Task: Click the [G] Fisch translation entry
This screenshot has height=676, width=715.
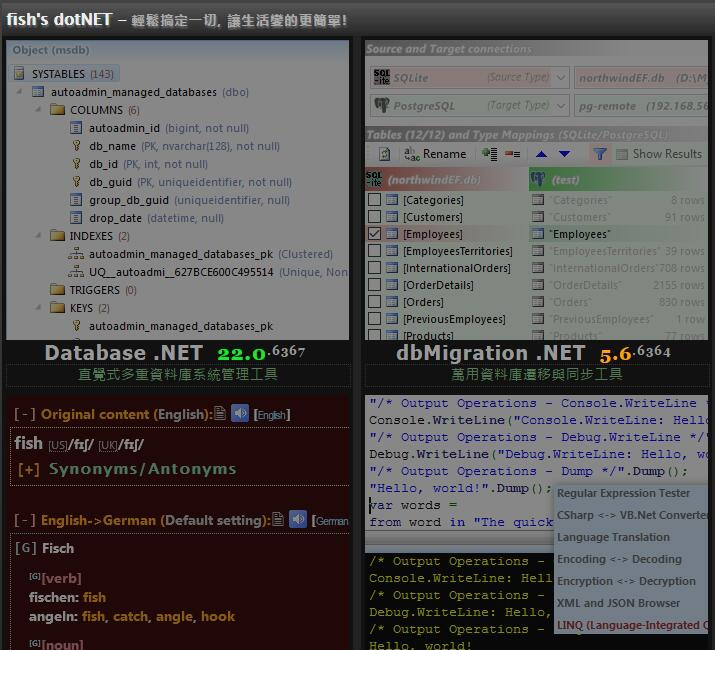Action: click(x=45, y=548)
